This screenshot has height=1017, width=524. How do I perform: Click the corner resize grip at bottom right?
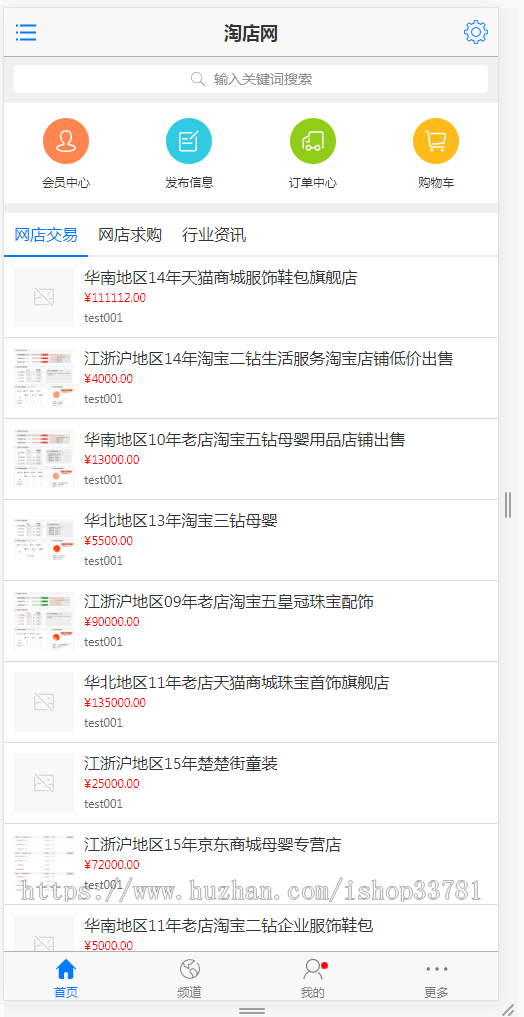point(508,1009)
